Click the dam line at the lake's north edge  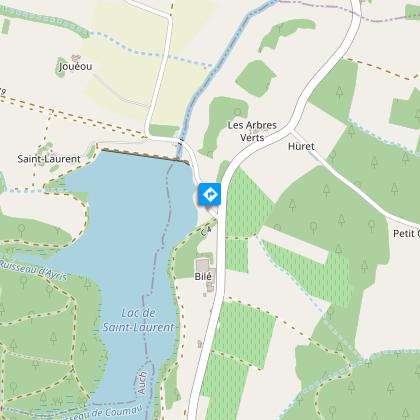145,157
